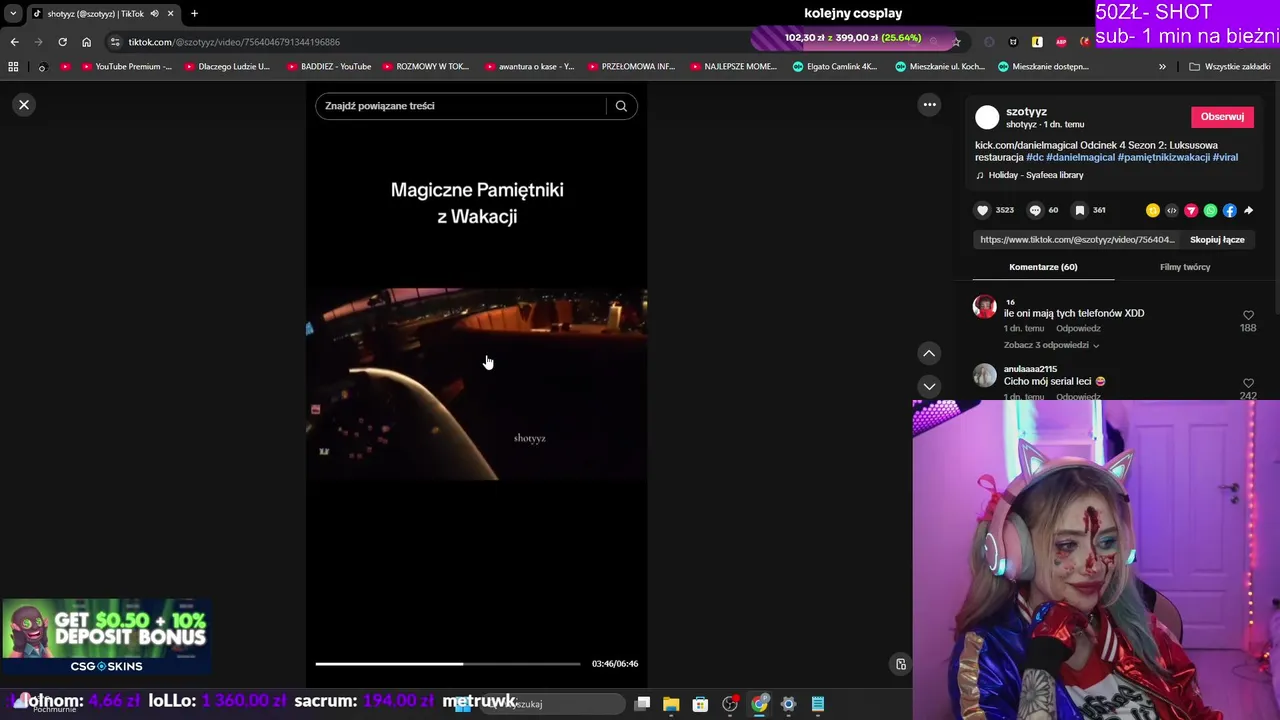Open the tab search dropdown arrow
Screen dimensions: 1280x720
13,14
